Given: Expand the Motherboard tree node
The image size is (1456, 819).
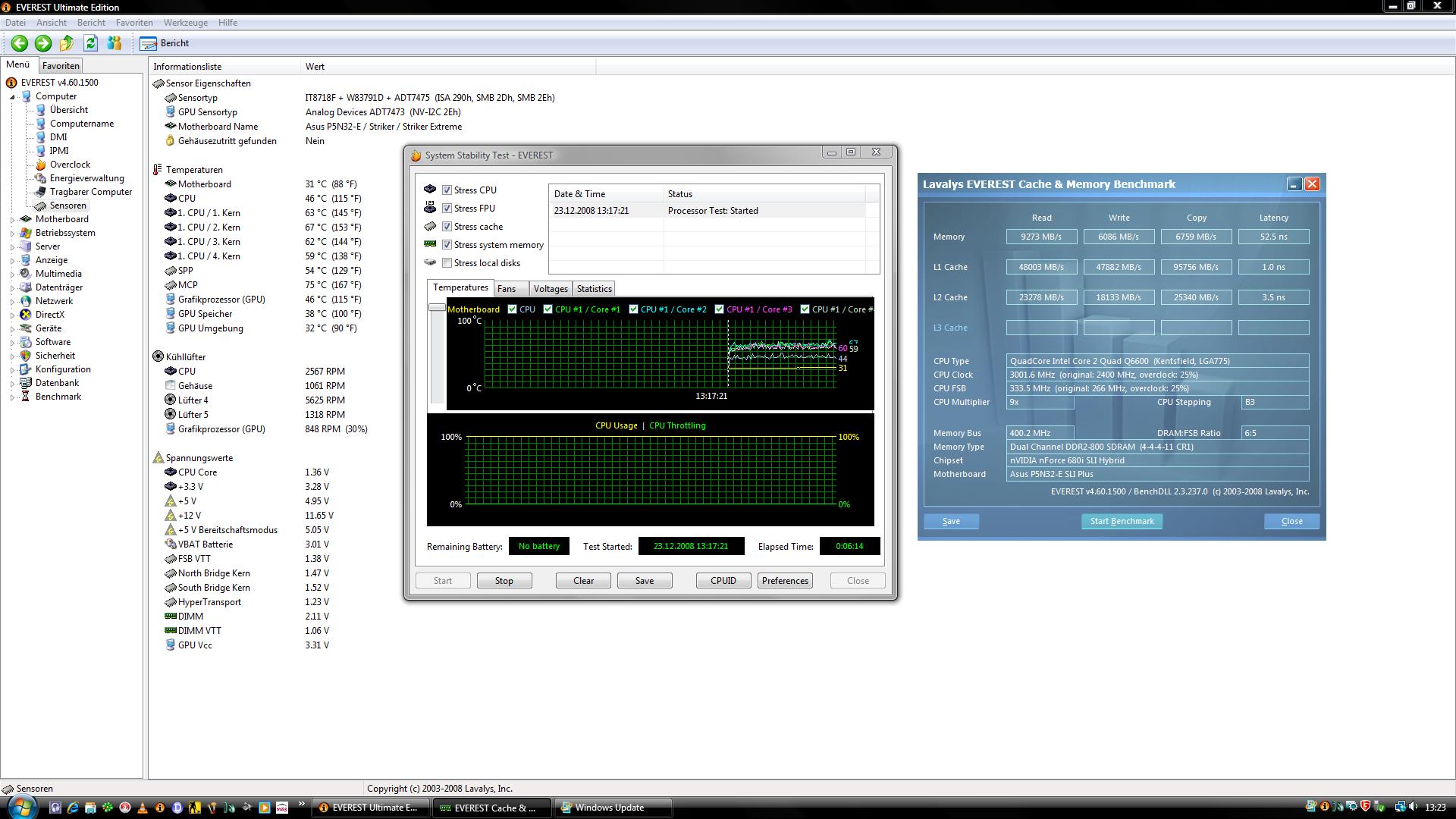Looking at the screenshot, I should click(x=13, y=220).
